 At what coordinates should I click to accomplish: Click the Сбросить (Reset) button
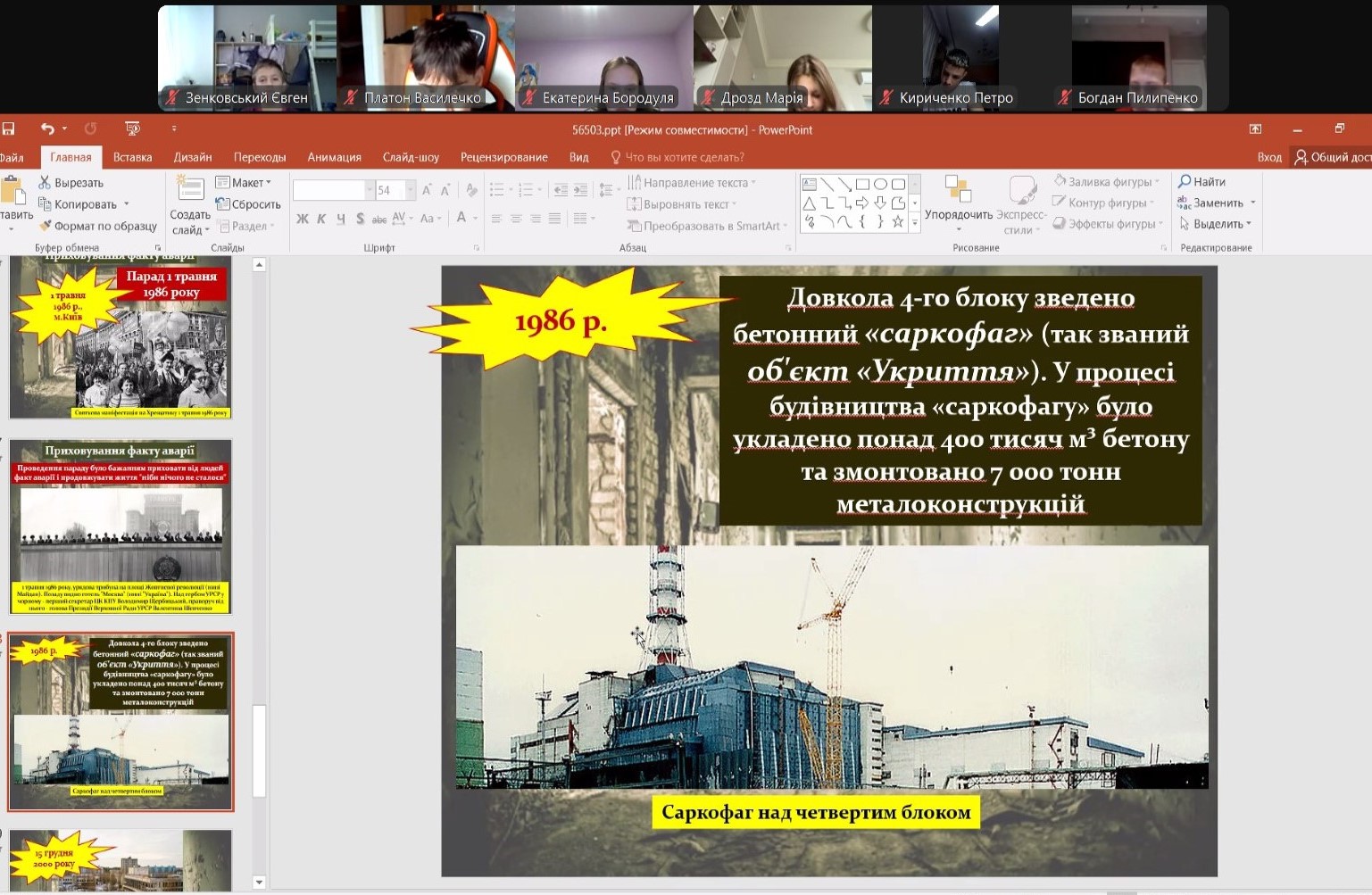[x=249, y=204]
